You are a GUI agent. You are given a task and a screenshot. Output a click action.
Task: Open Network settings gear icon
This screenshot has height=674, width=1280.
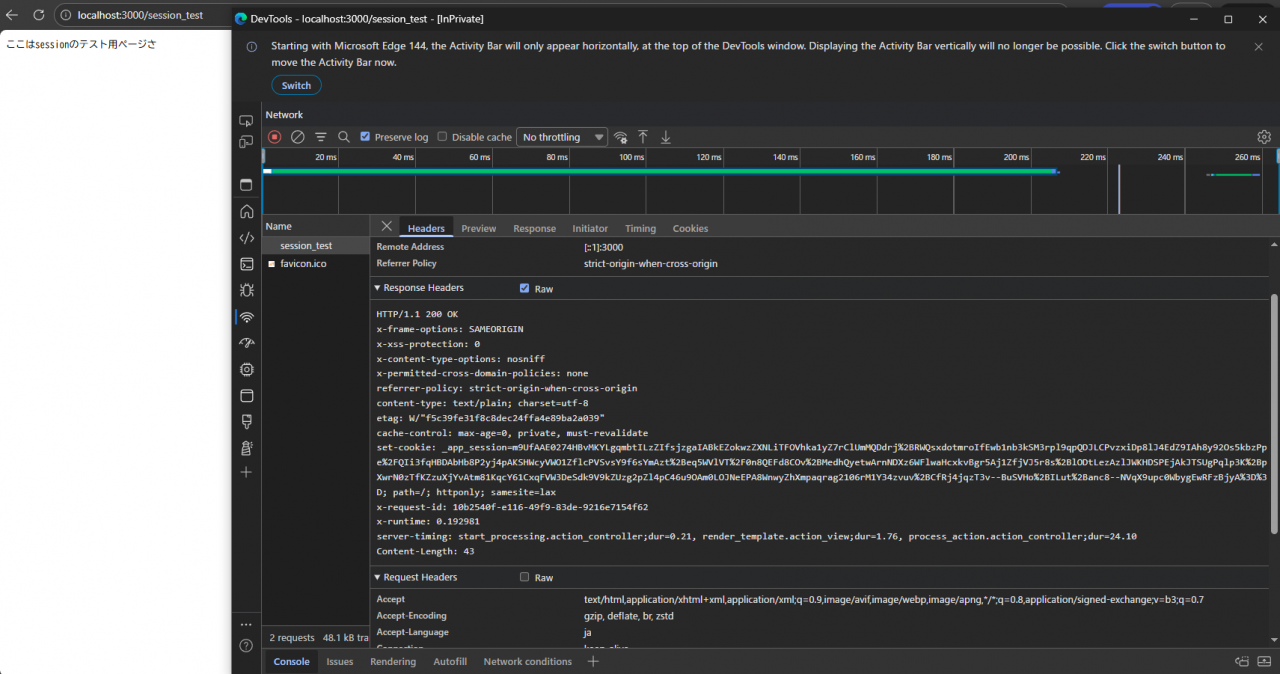(x=1264, y=137)
